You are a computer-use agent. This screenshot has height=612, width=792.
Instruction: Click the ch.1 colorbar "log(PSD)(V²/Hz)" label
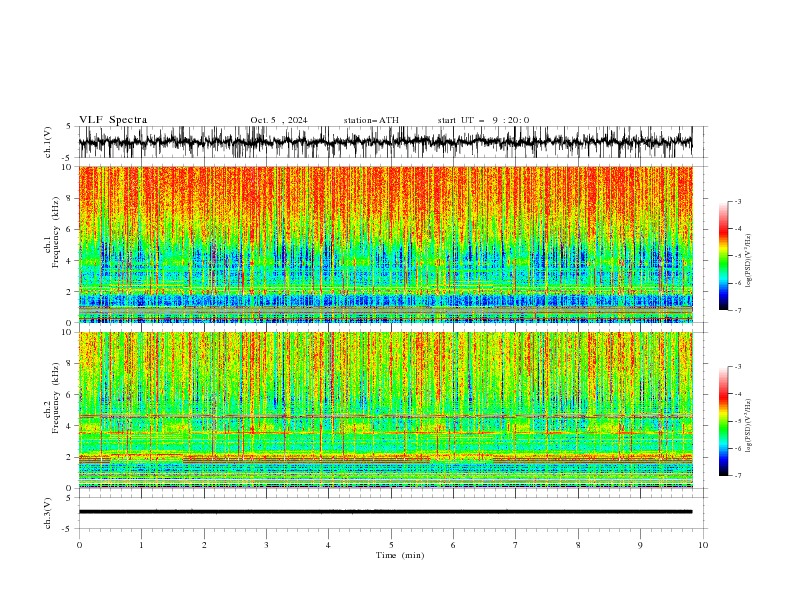click(748, 261)
